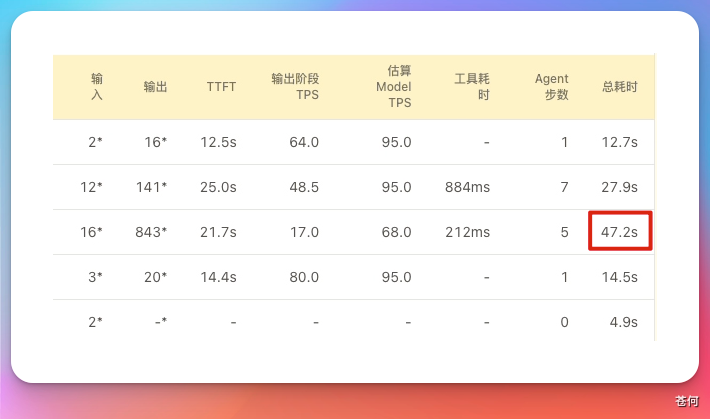
Task: Select the TPS cell 64.0
Action: click(x=304, y=142)
